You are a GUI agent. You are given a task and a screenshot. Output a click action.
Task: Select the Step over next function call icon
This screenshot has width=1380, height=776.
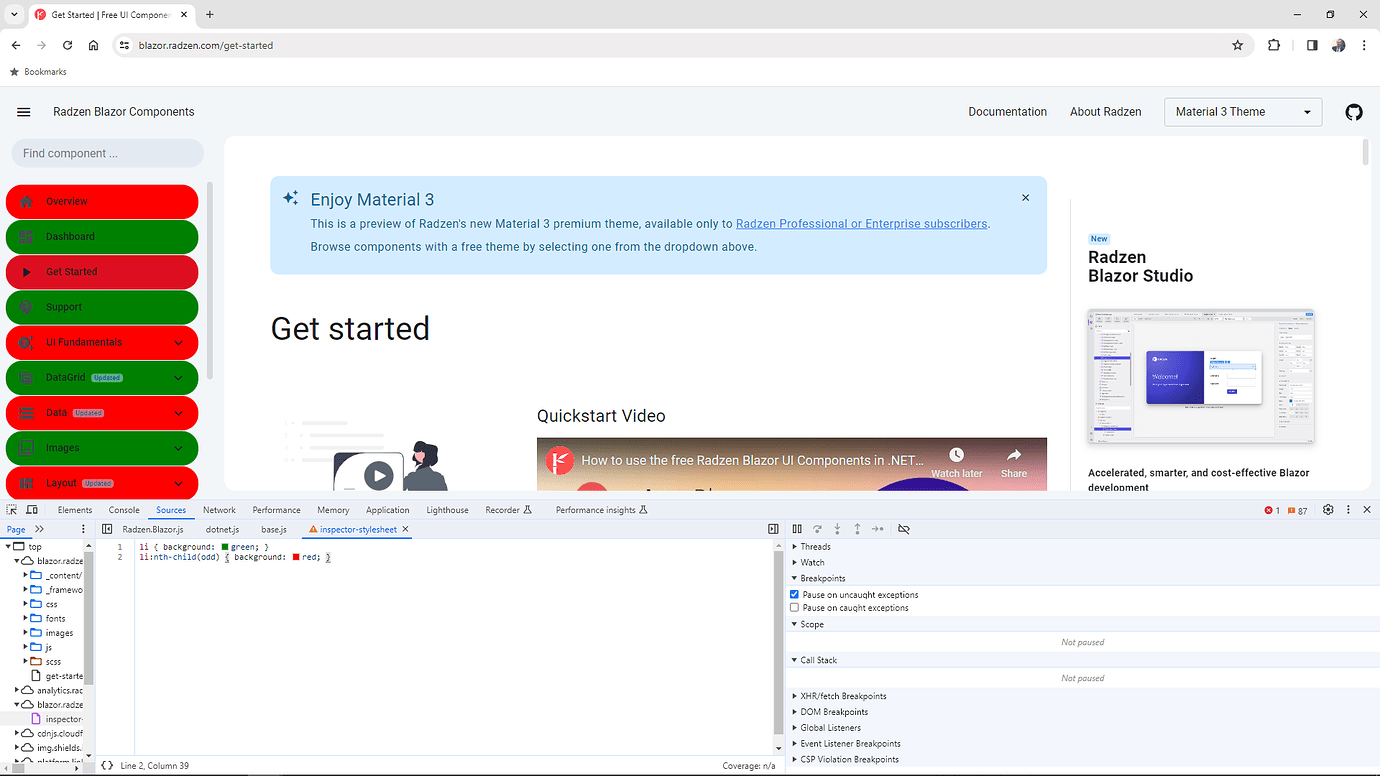click(x=817, y=528)
